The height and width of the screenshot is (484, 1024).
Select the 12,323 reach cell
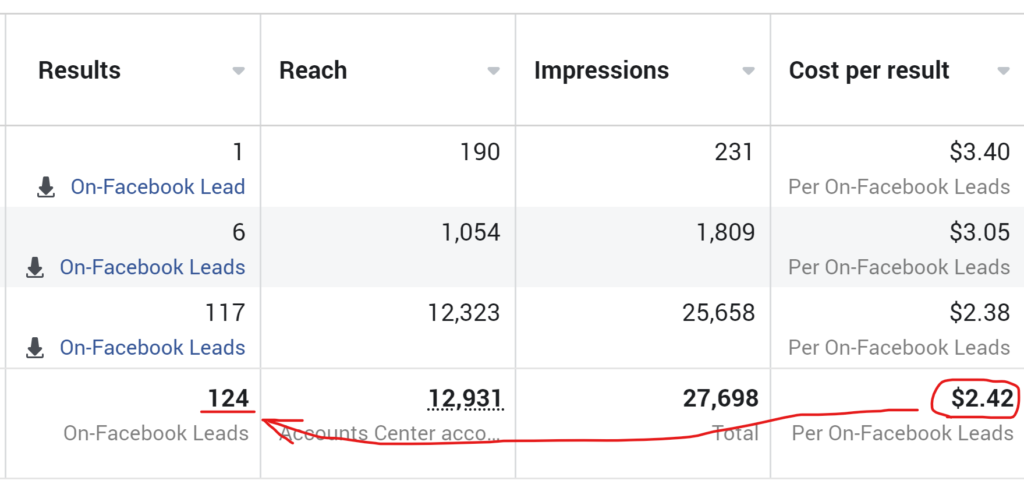click(461, 313)
